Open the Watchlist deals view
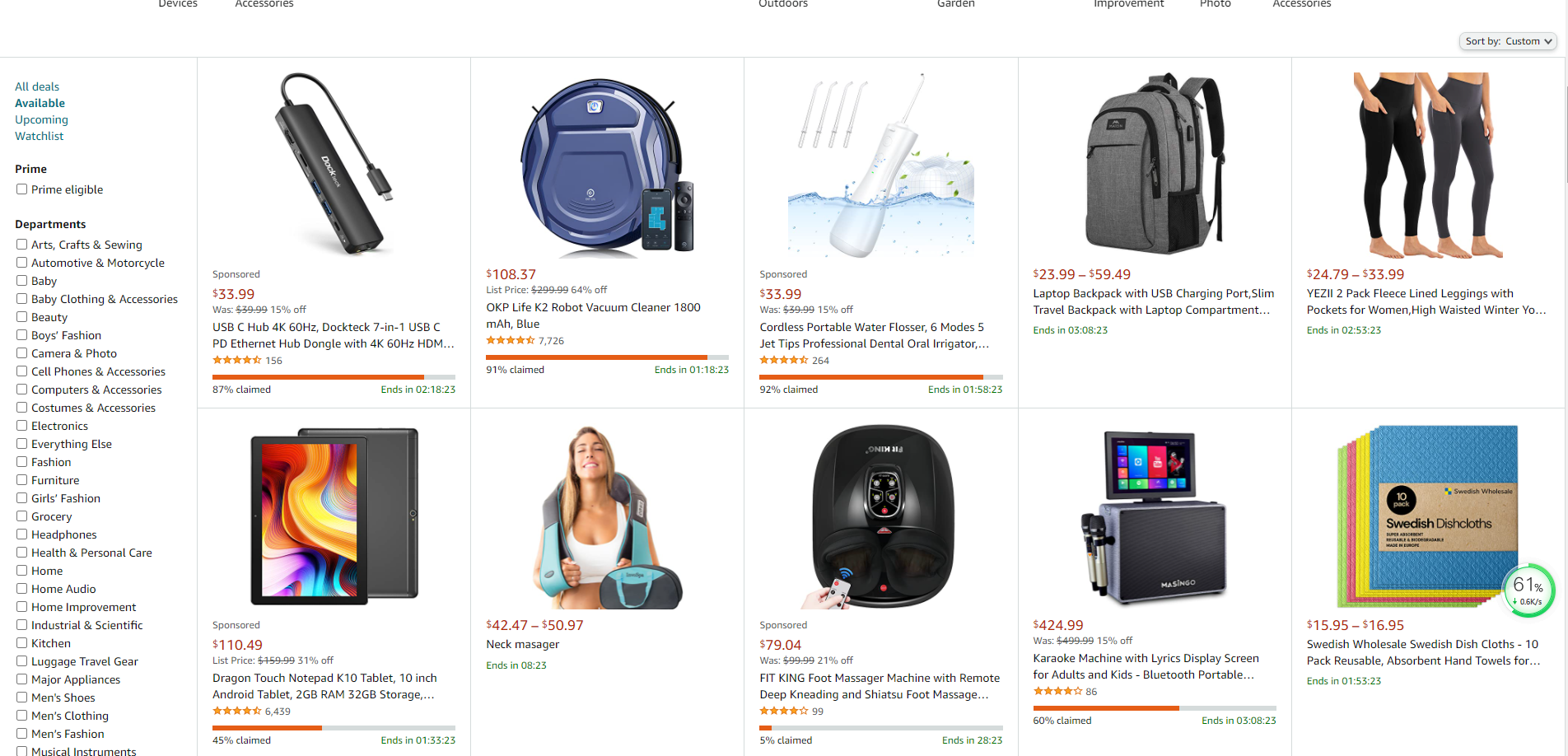The height and width of the screenshot is (756, 1568). click(39, 136)
